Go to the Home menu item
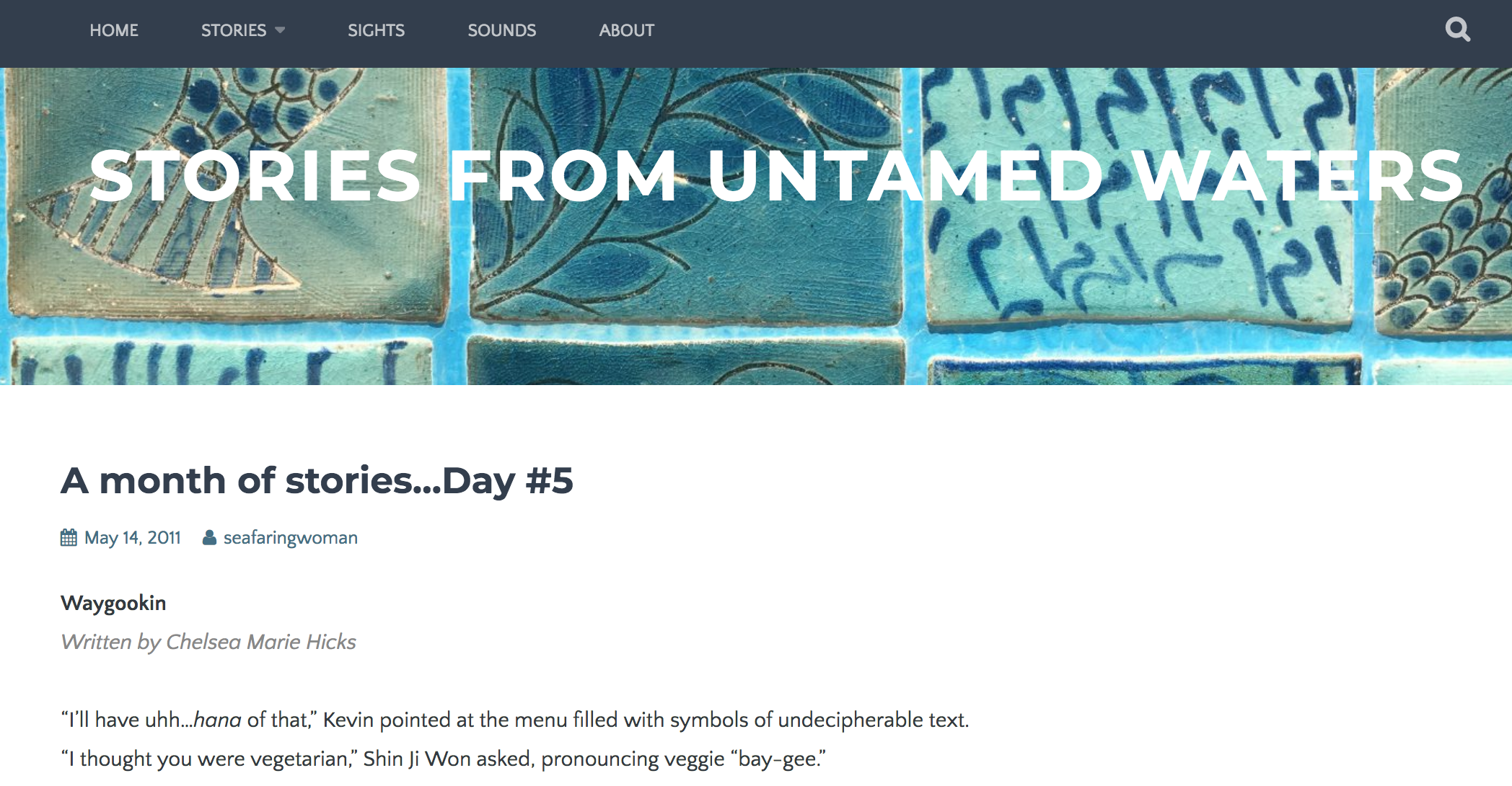This screenshot has width=1512, height=786. pyautogui.click(x=114, y=30)
